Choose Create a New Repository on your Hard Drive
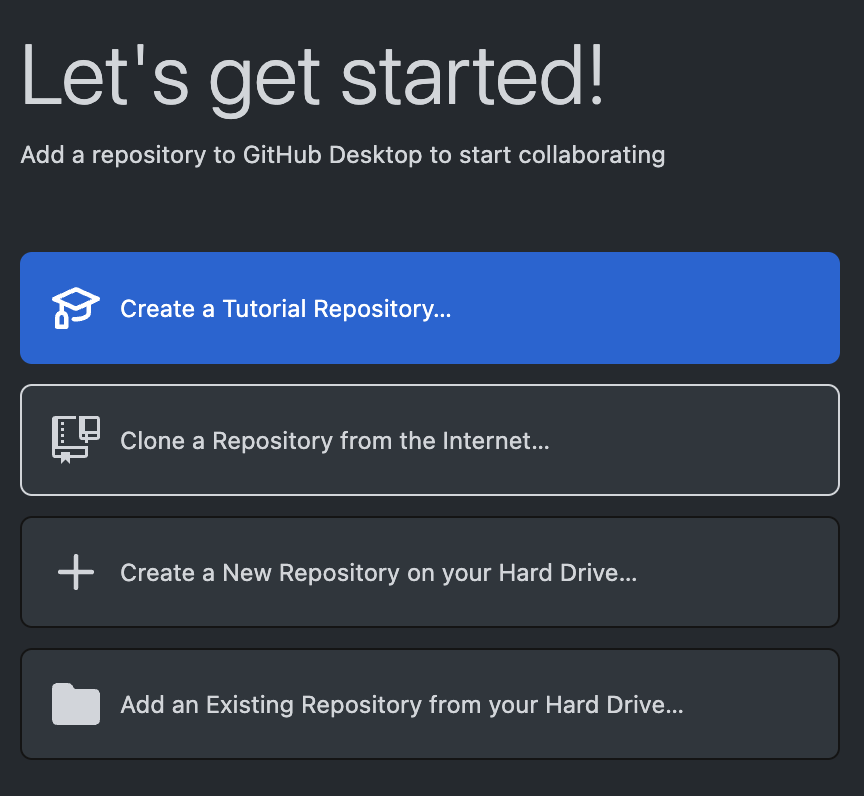 click(430, 572)
